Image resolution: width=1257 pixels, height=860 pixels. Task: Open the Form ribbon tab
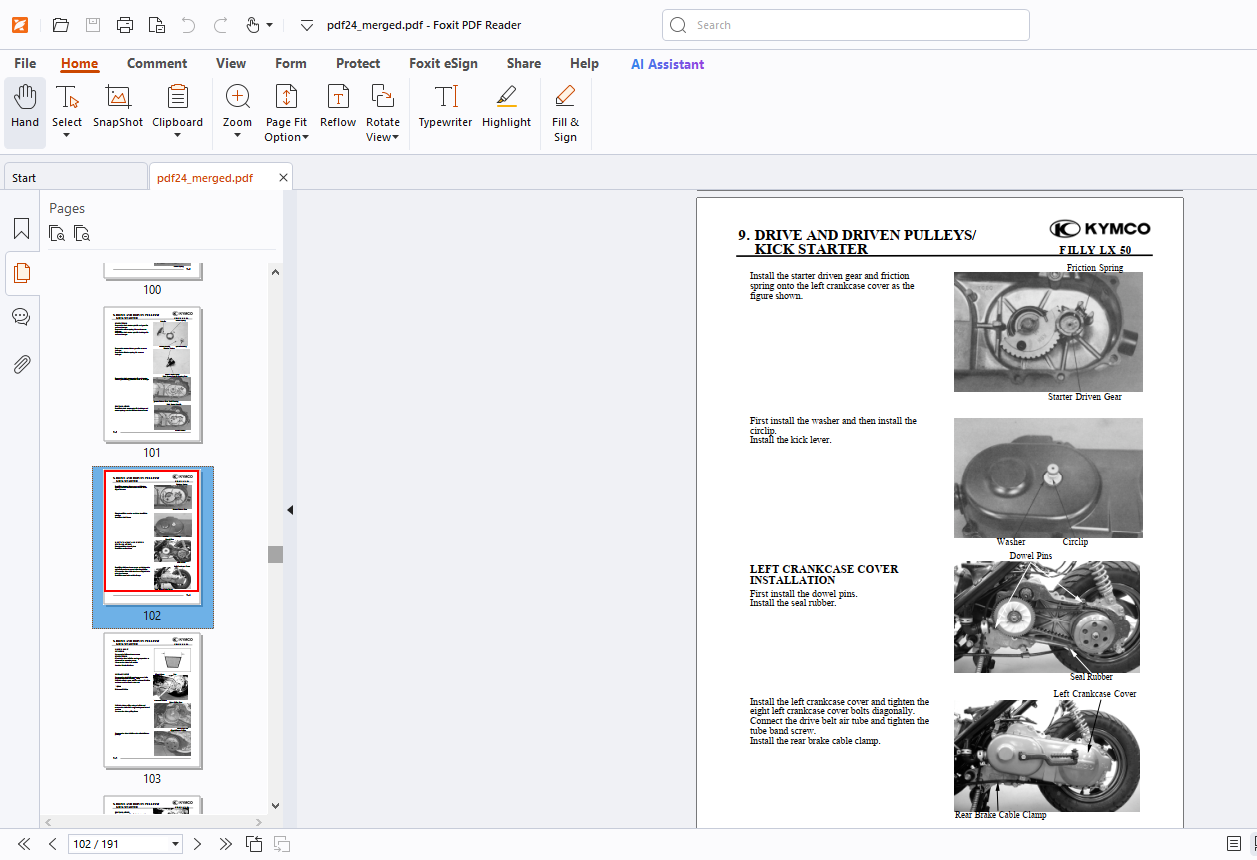(x=291, y=63)
